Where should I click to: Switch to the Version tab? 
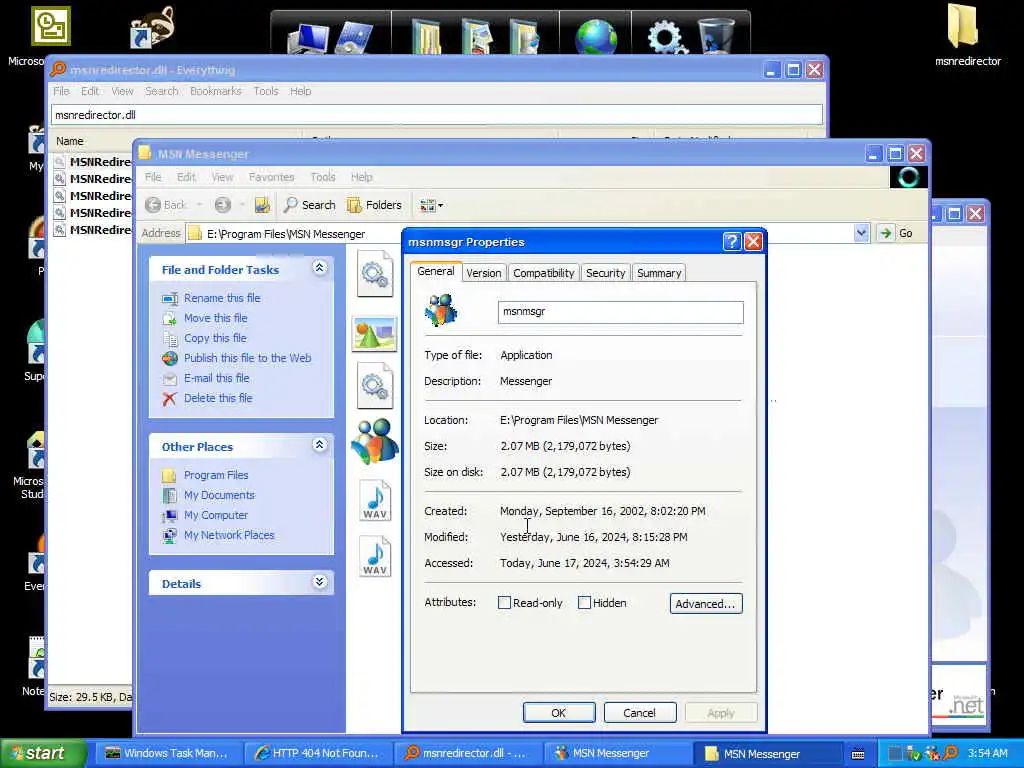pos(483,273)
